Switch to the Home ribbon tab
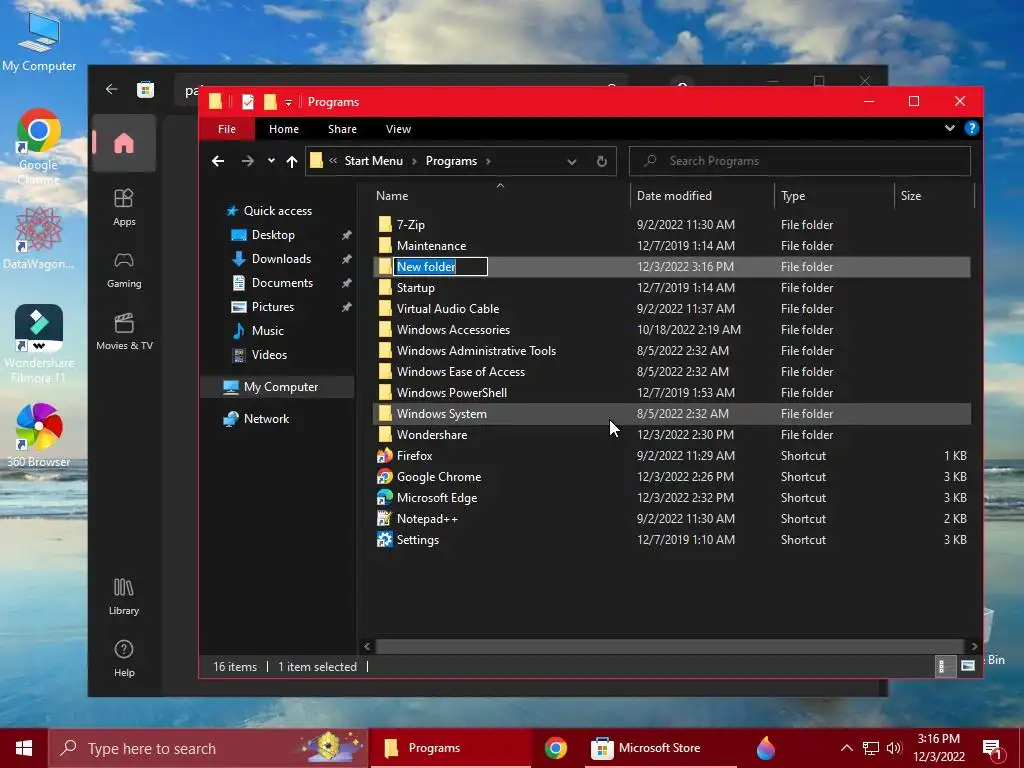This screenshot has width=1024, height=768. coord(283,129)
